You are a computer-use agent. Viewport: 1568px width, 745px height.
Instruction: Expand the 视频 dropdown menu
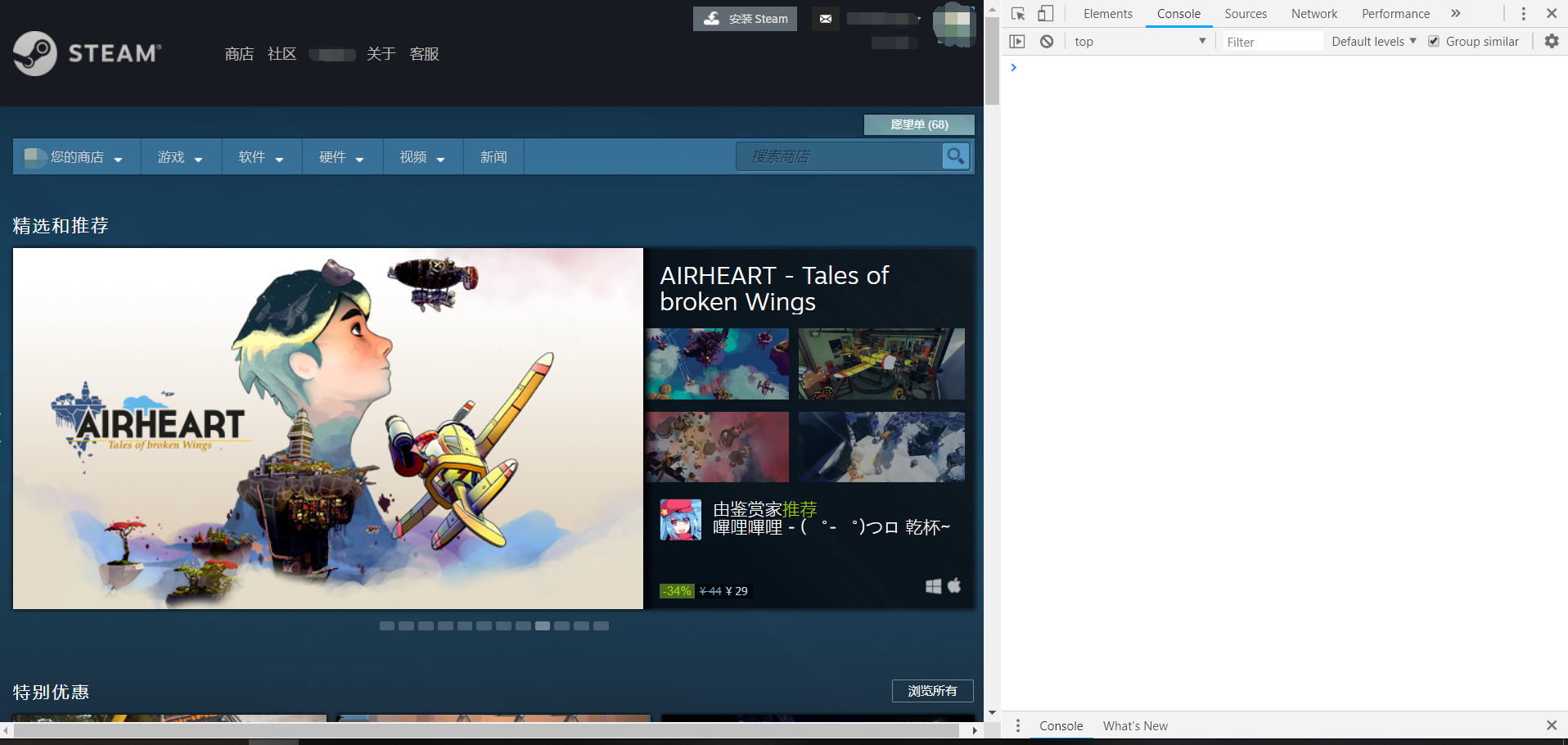tap(422, 156)
